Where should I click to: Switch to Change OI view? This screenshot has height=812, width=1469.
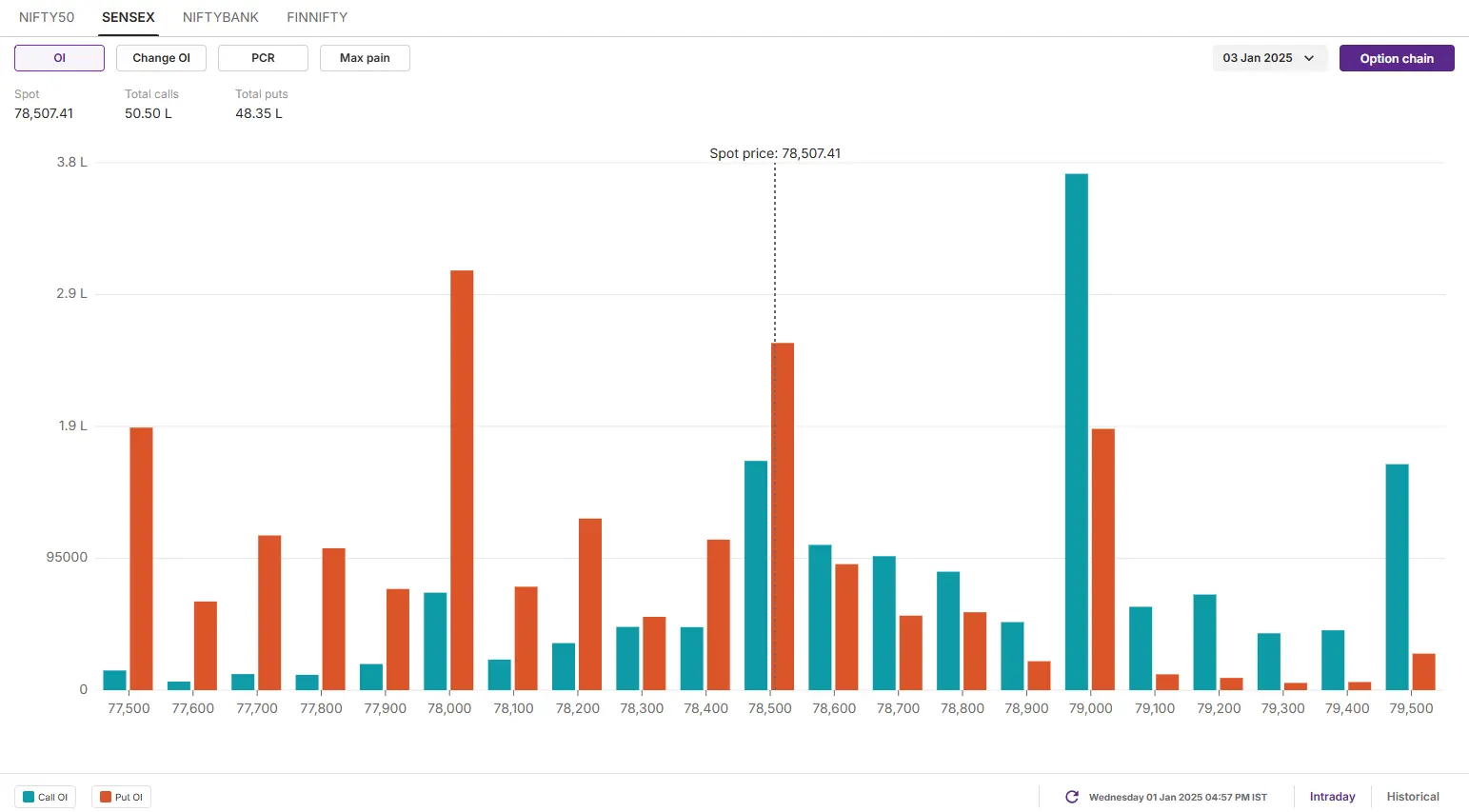(161, 58)
